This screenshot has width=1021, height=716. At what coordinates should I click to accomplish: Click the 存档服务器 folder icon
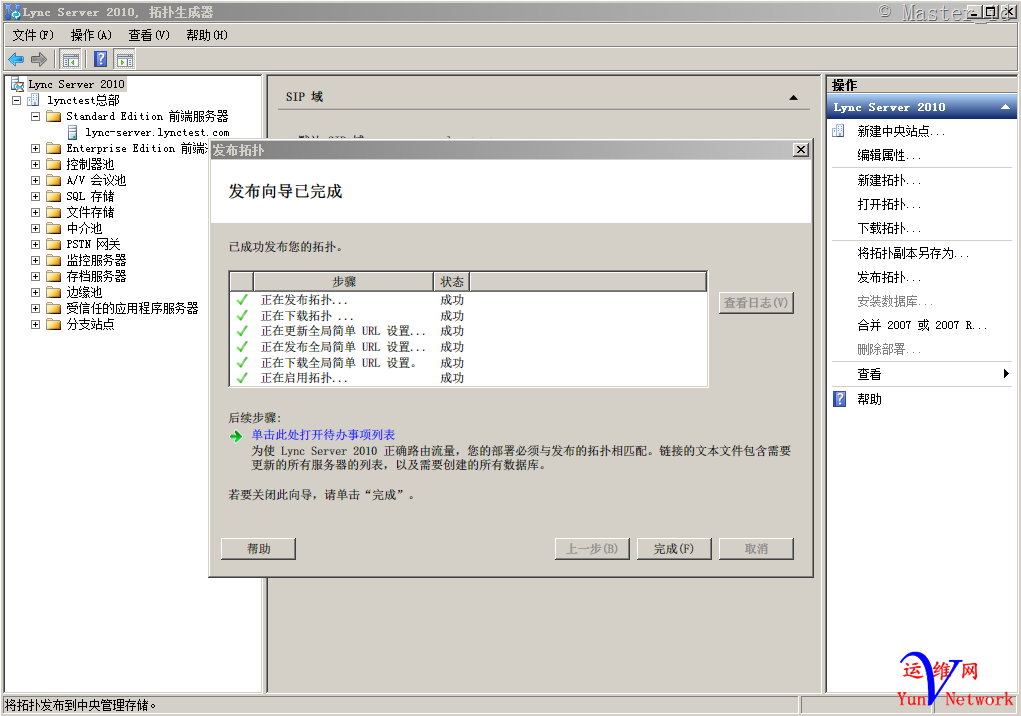click(x=54, y=276)
